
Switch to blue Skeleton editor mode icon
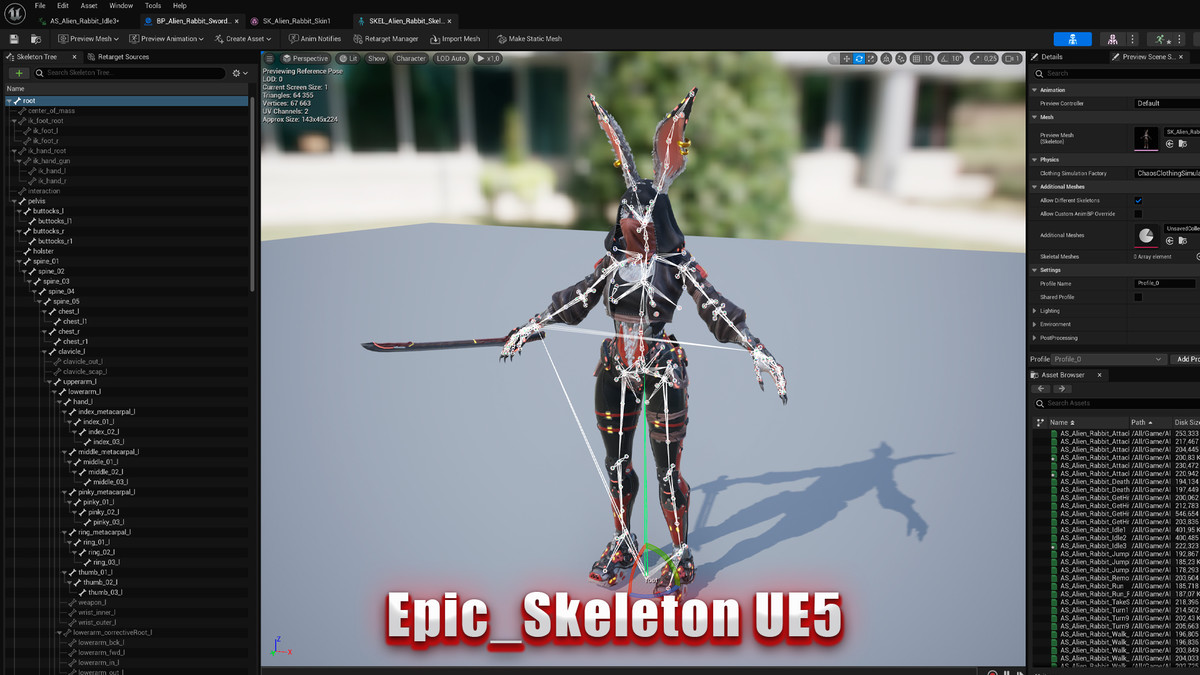pyautogui.click(x=1072, y=39)
